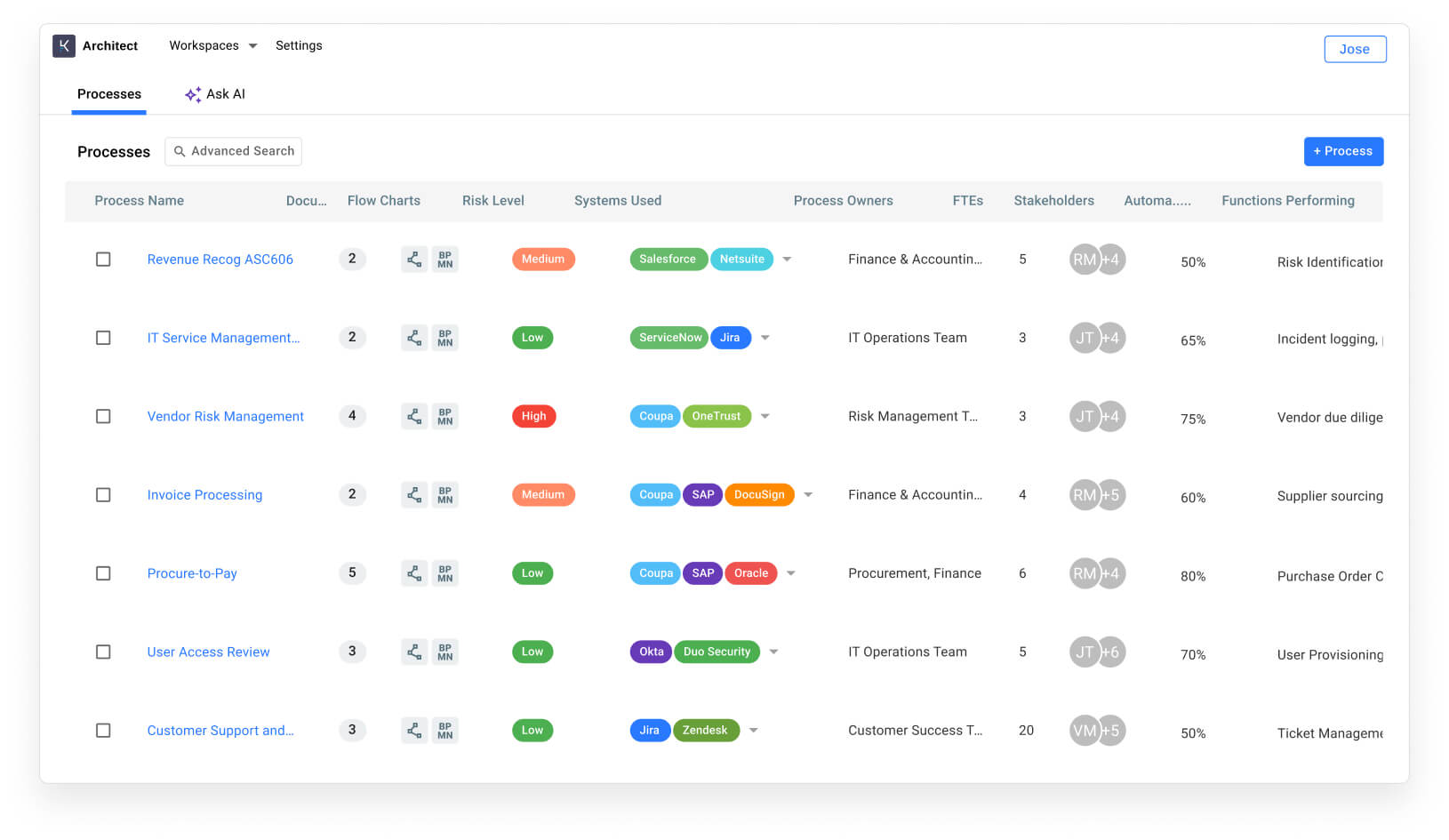This screenshot has height=840, width=1449.
Task: Open BPMN icon for IT Service Management
Action: click(x=445, y=338)
